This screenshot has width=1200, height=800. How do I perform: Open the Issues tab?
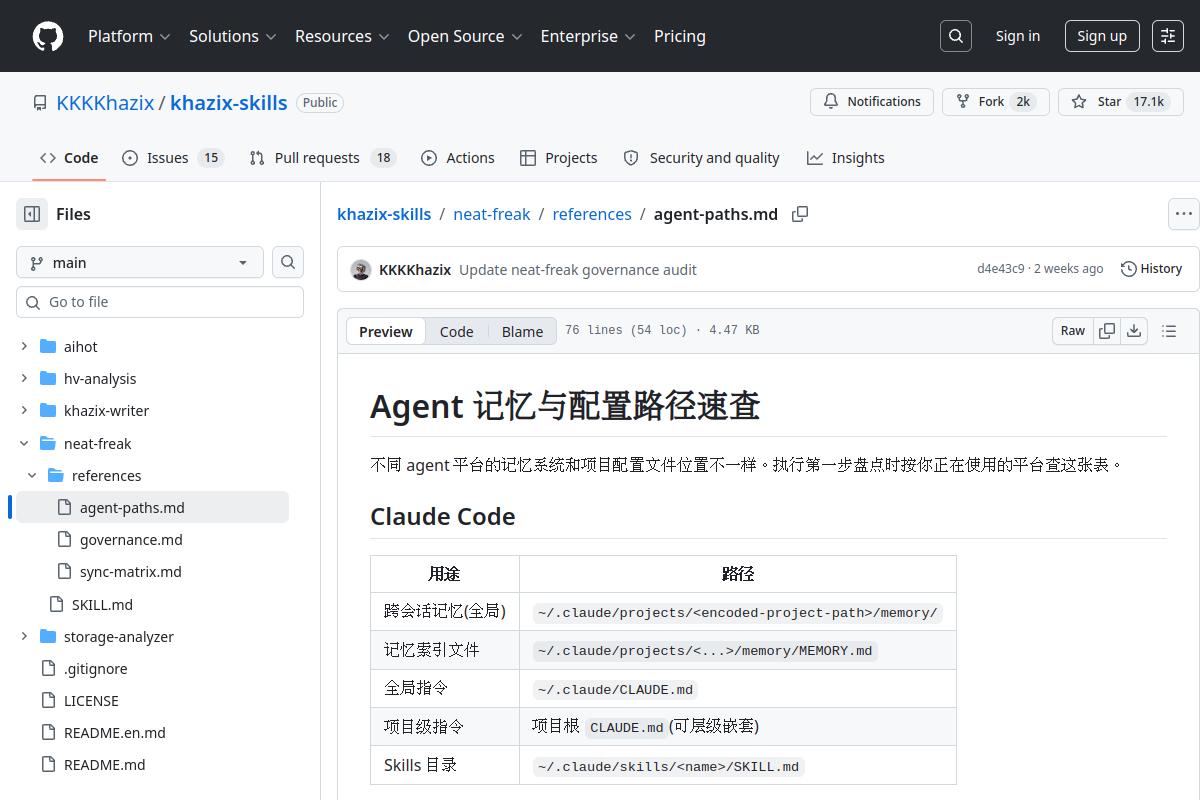click(x=173, y=158)
